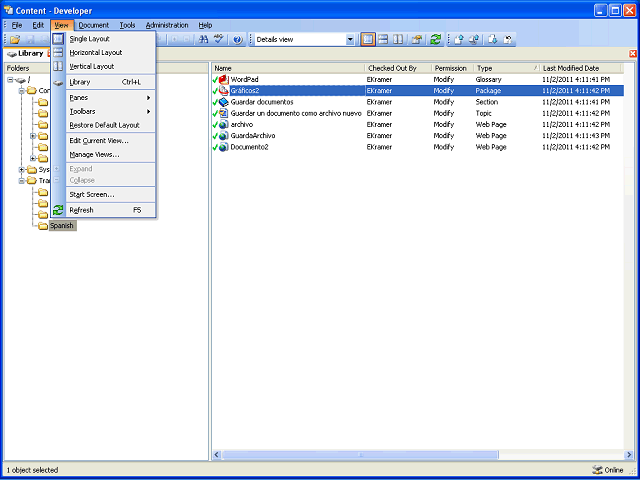The height and width of the screenshot is (480, 640).
Task: Open the Help menu
Action: 205,25
